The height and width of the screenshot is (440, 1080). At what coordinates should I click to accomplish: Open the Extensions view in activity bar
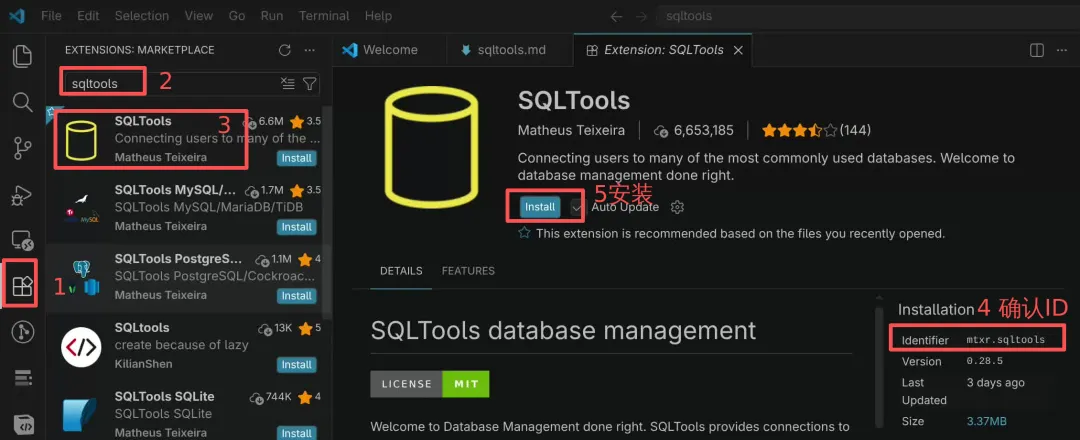pos(23,286)
